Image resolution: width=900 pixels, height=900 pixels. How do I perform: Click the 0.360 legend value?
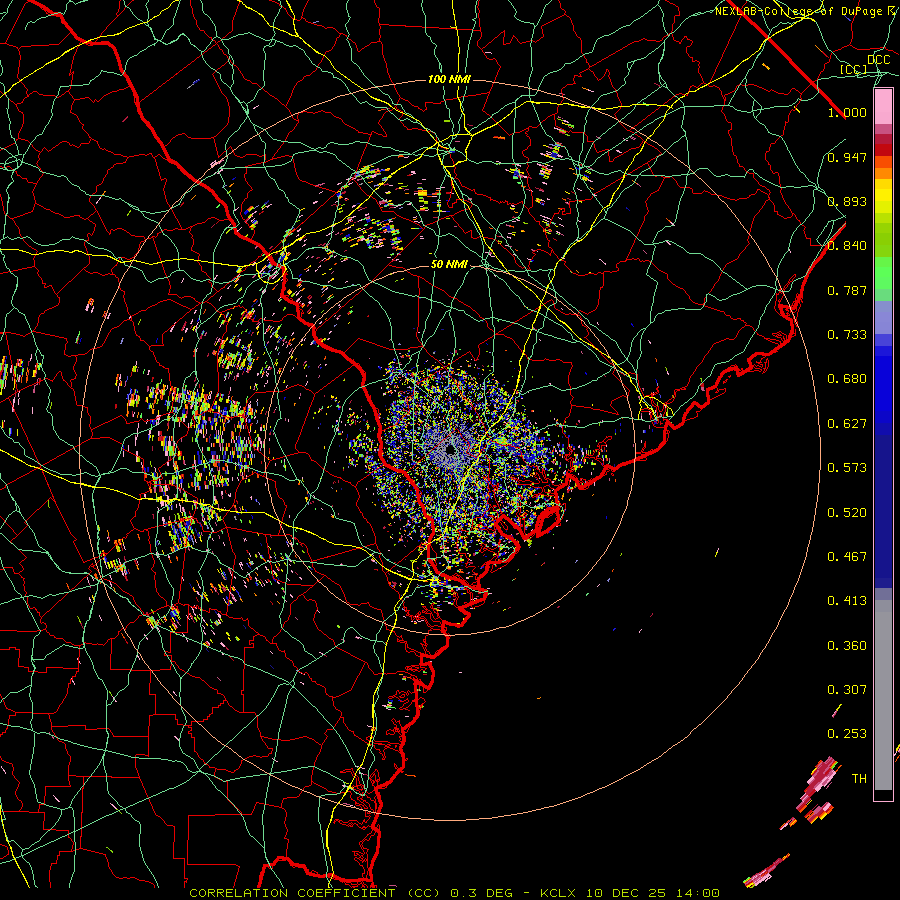pos(847,646)
